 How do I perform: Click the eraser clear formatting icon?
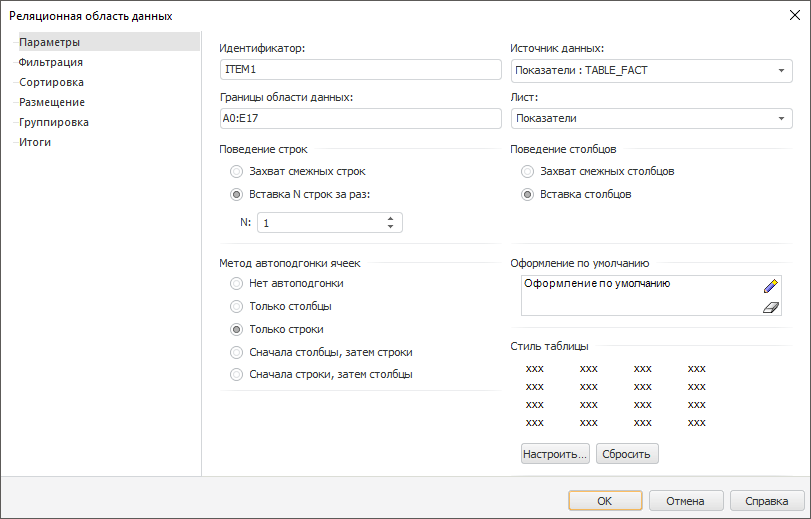click(x=770, y=307)
